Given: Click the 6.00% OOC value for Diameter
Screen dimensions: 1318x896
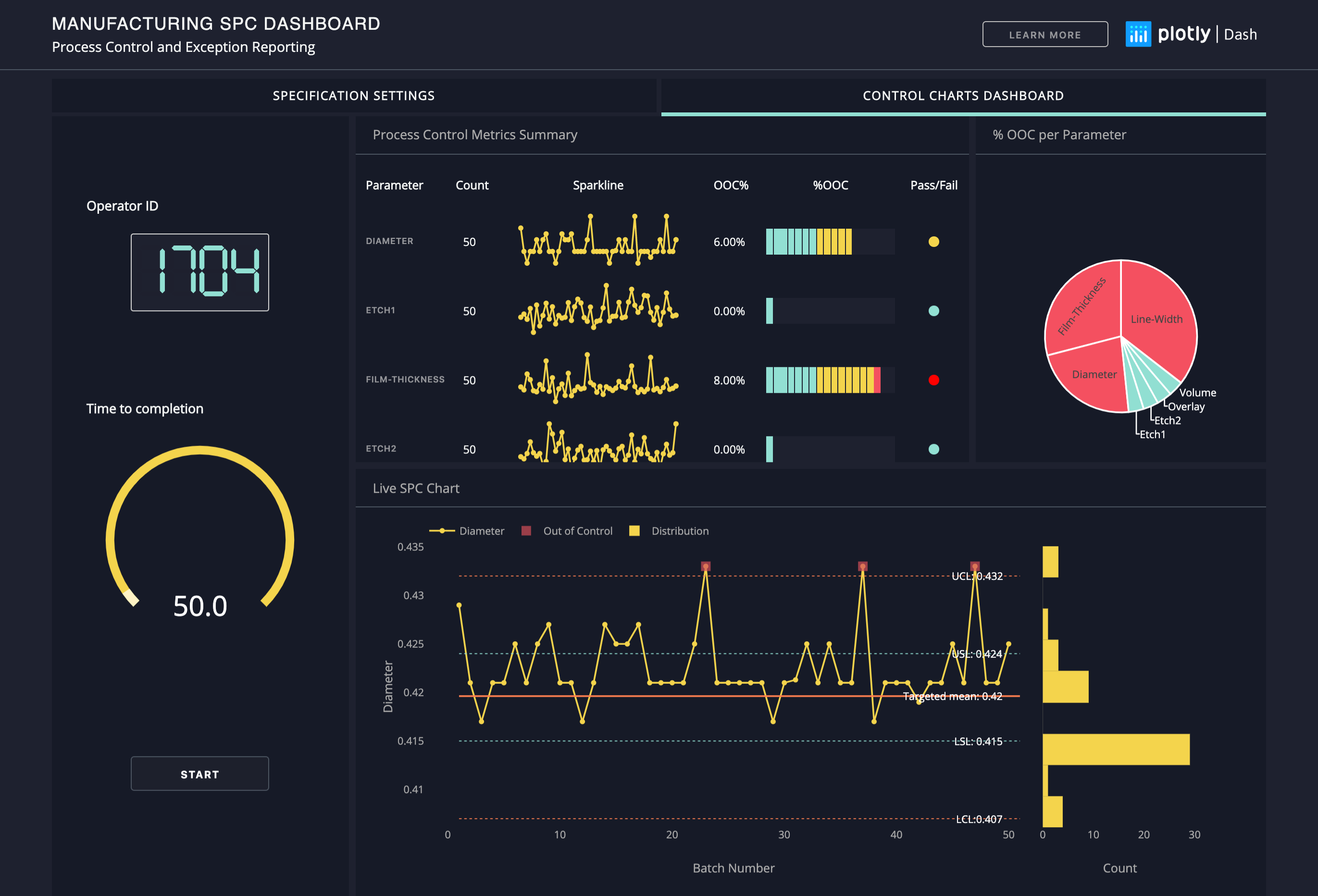Looking at the screenshot, I should (x=729, y=242).
